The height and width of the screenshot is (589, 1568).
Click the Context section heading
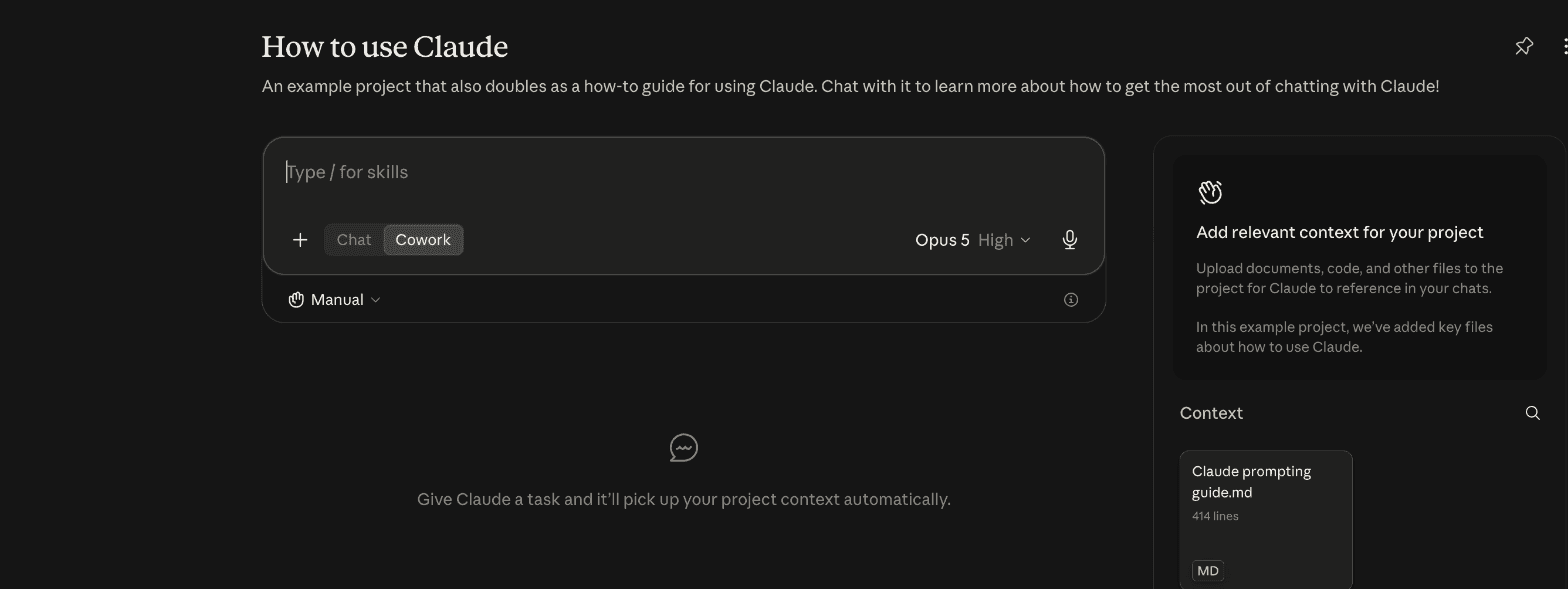click(x=1211, y=413)
